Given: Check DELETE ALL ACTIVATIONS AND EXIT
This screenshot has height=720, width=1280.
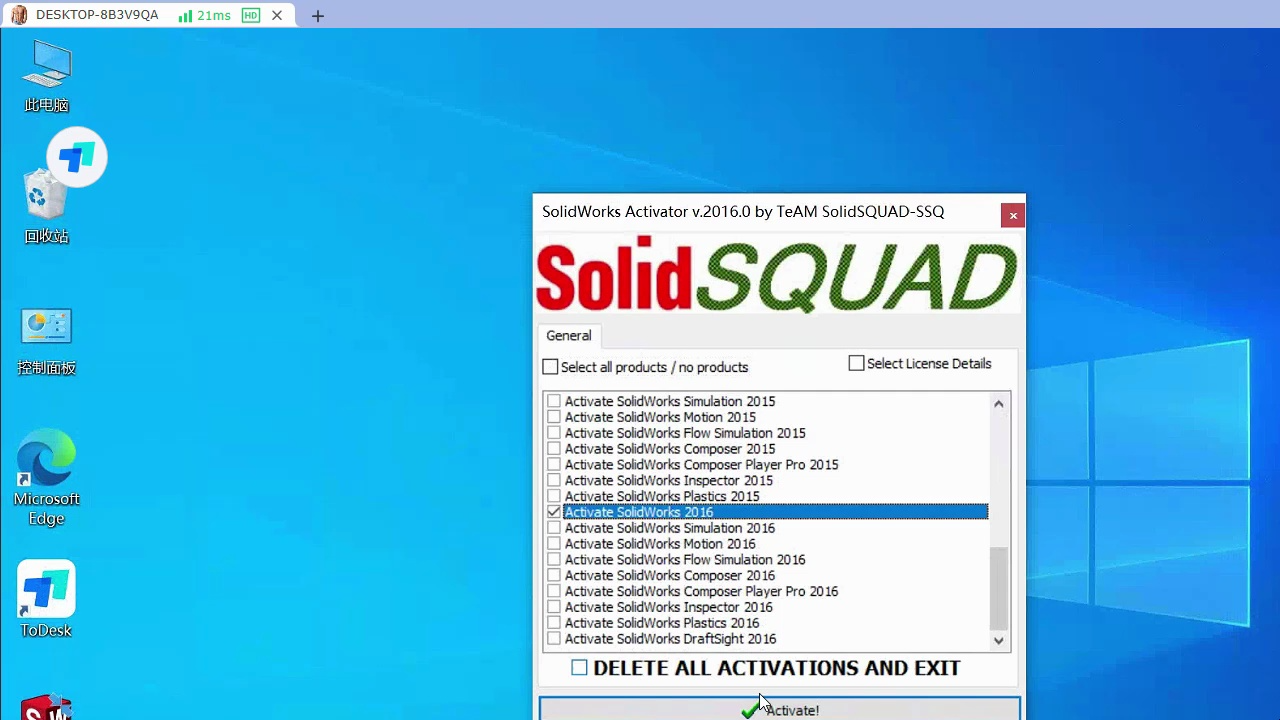Looking at the screenshot, I should pyautogui.click(x=579, y=667).
